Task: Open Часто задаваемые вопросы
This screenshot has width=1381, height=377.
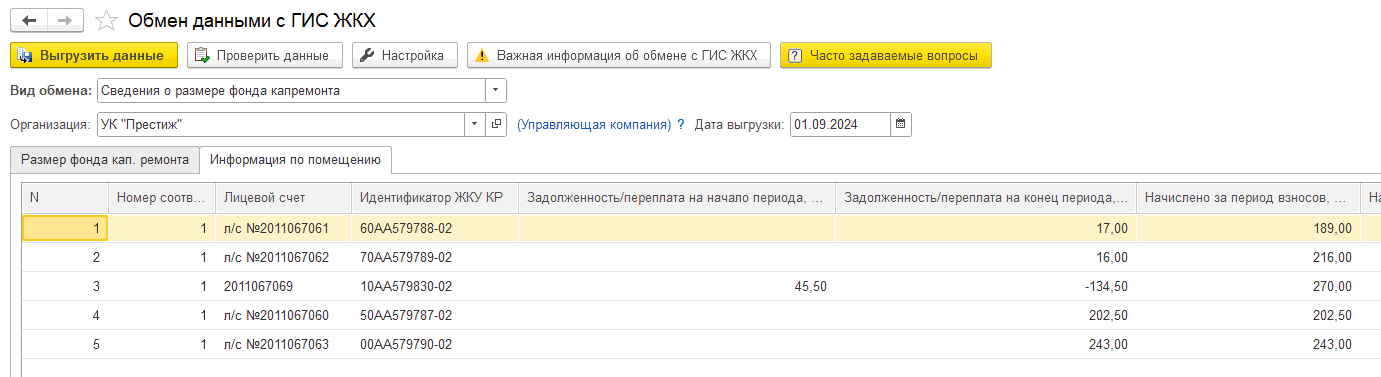Action: pyautogui.click(x=885, y=55)
